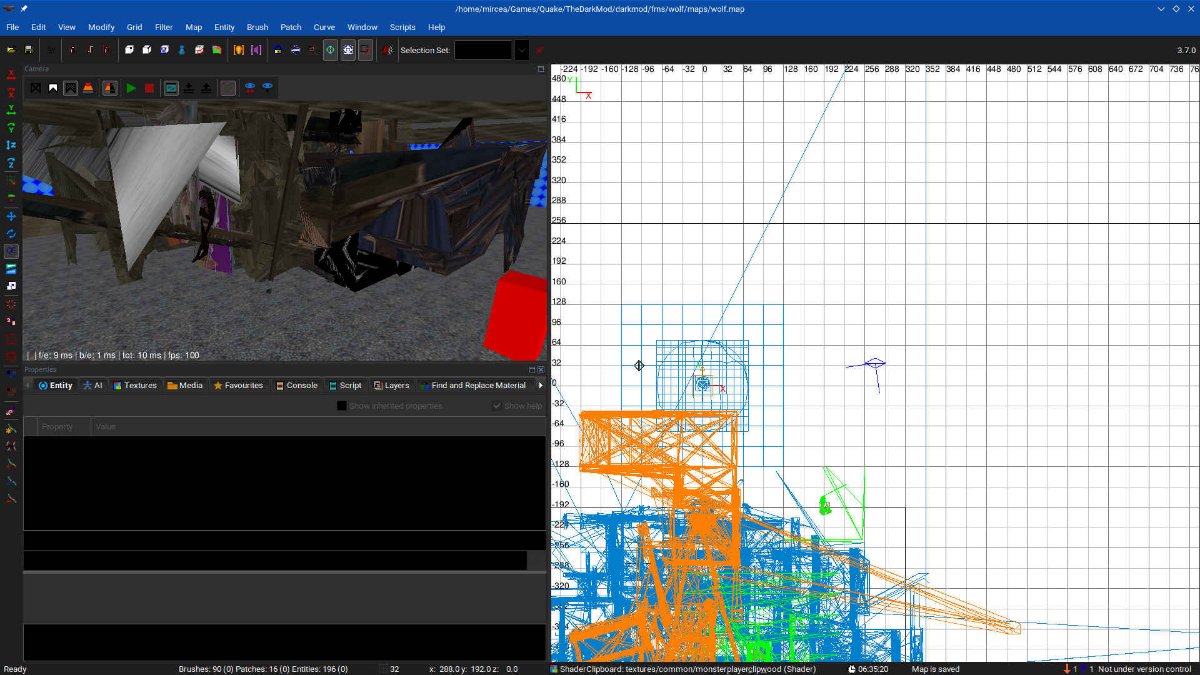Viewport: 1200px width, 675px height.
Task: Toggle the Show inherited properties checkbox
Action: click(x=342, y=406)
